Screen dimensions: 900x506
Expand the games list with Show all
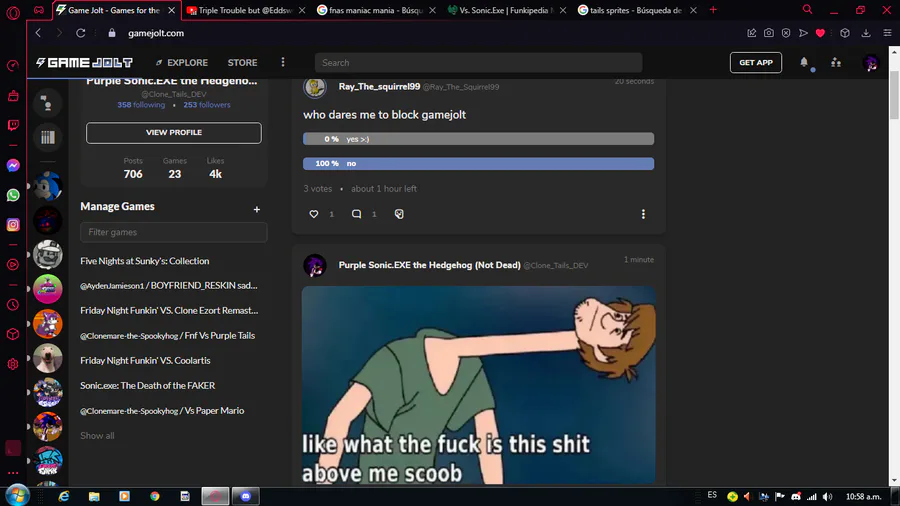[97, 436]
